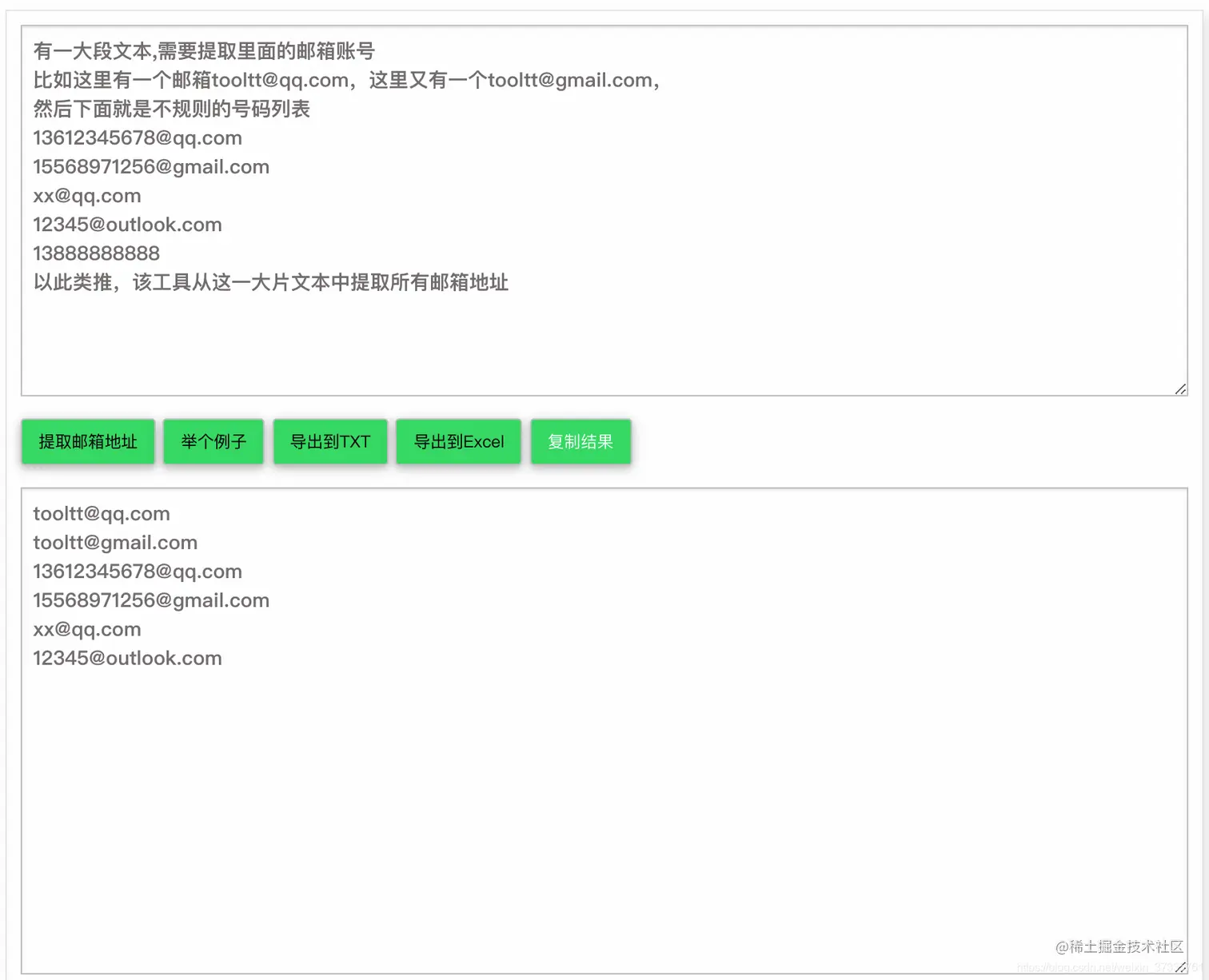
Task: Click the phone number 13888888888 in input text
Action: click(96, 253)
